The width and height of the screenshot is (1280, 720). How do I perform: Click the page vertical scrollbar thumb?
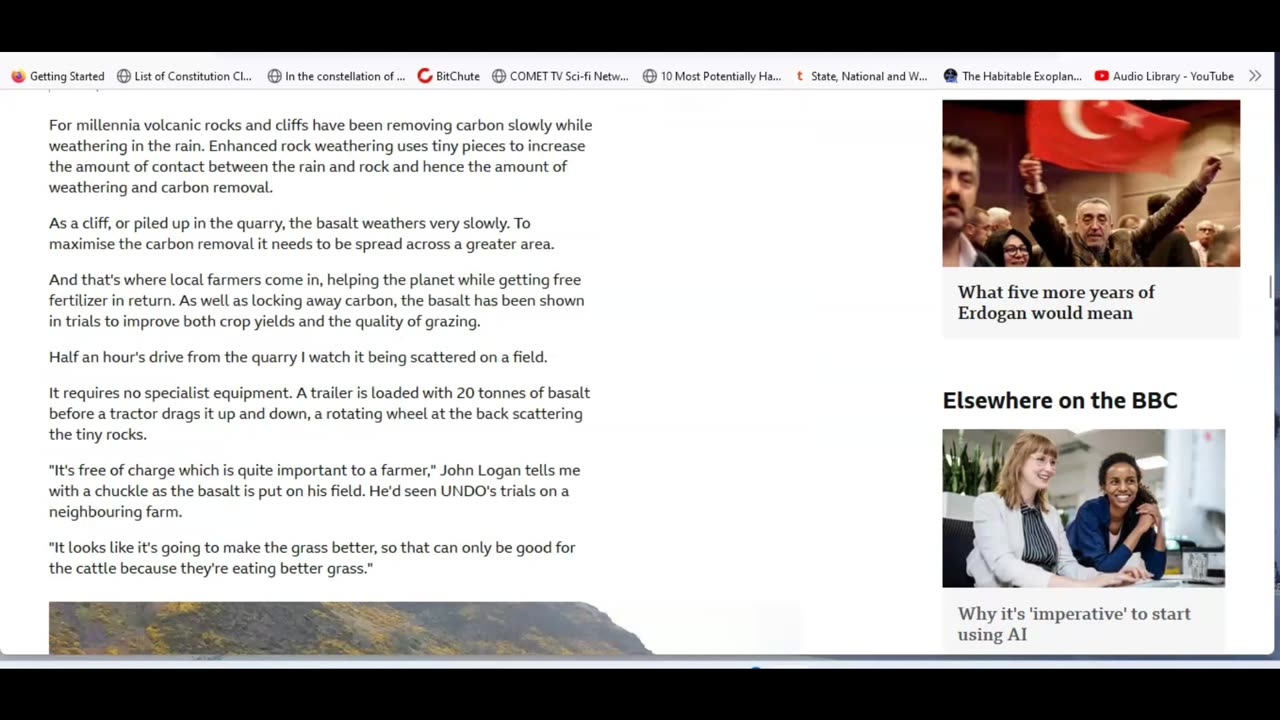pos(1271,287)
